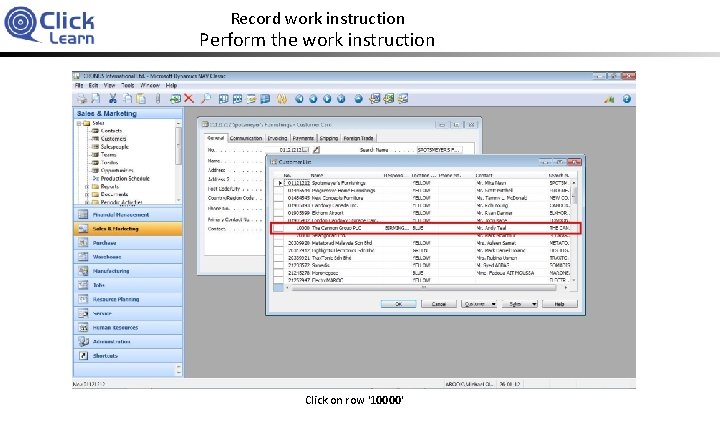Open the View menu
Screen dimensions: 720x437
[109, 85]
